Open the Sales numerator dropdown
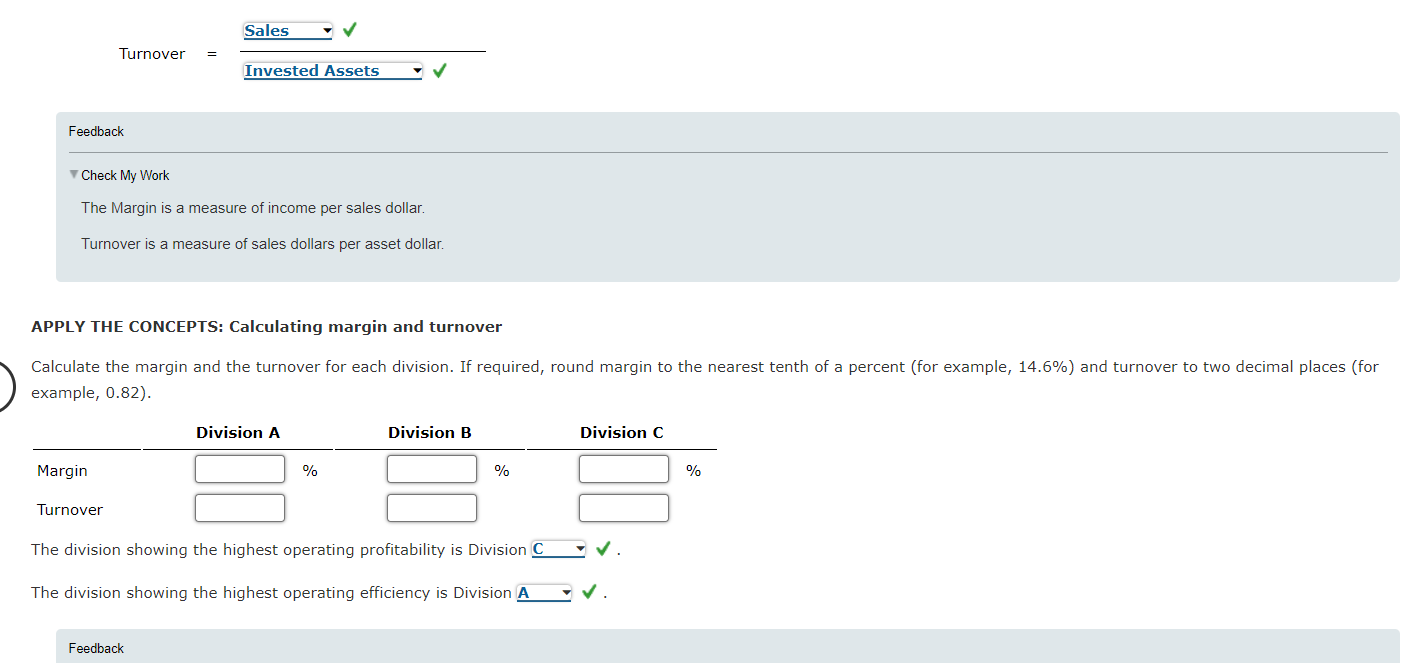 [x=288, y=31]
